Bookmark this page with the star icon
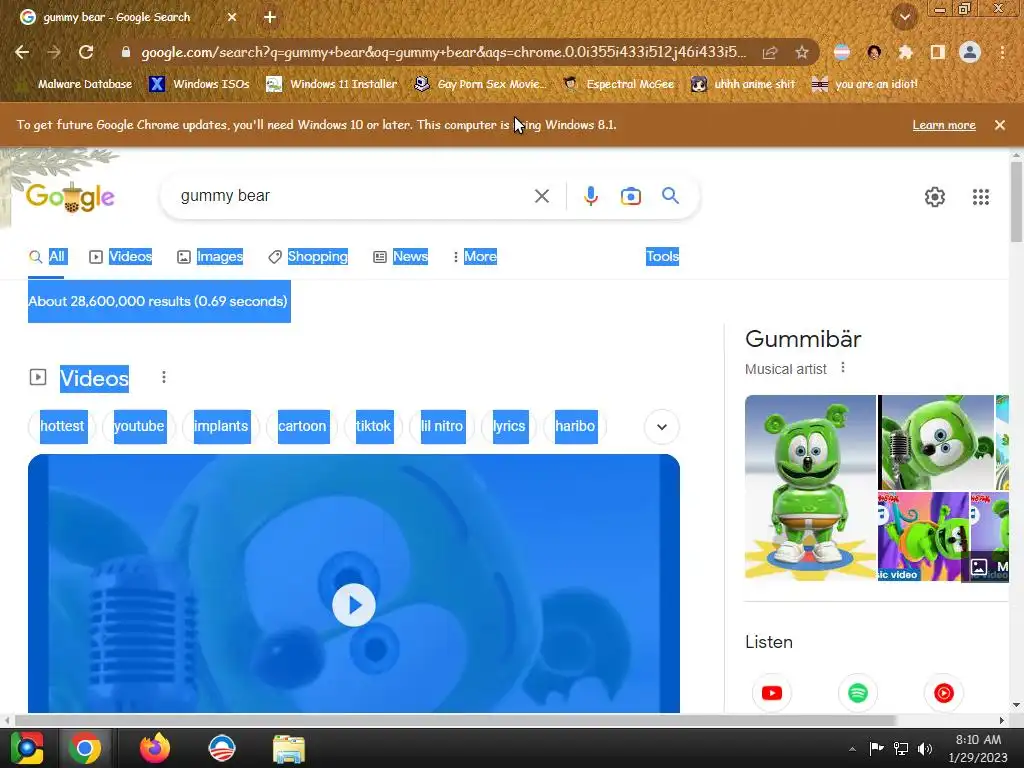Viewport: 1024px width, 768px height. click(801, 52)
